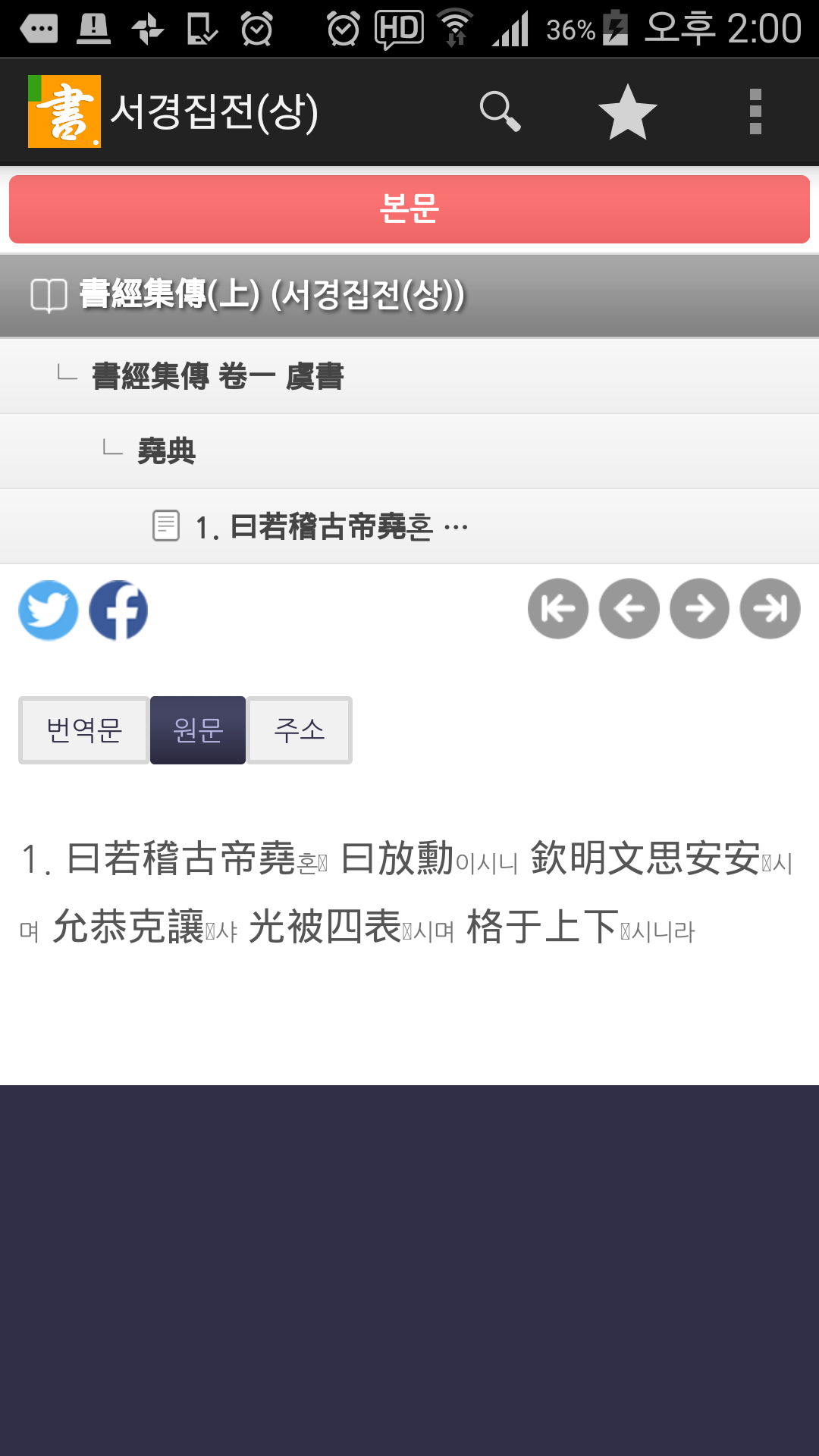
Task: Share passage via Twitter icon
Action: 49,610
